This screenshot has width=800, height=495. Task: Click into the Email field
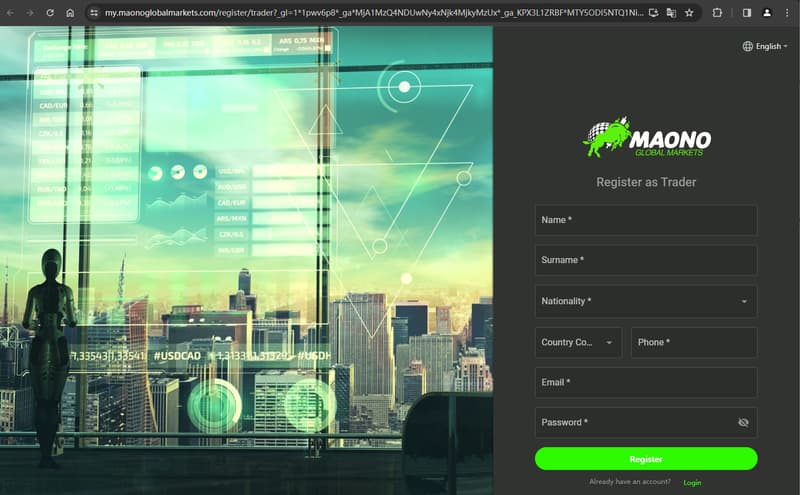click(x=646, y=382)
